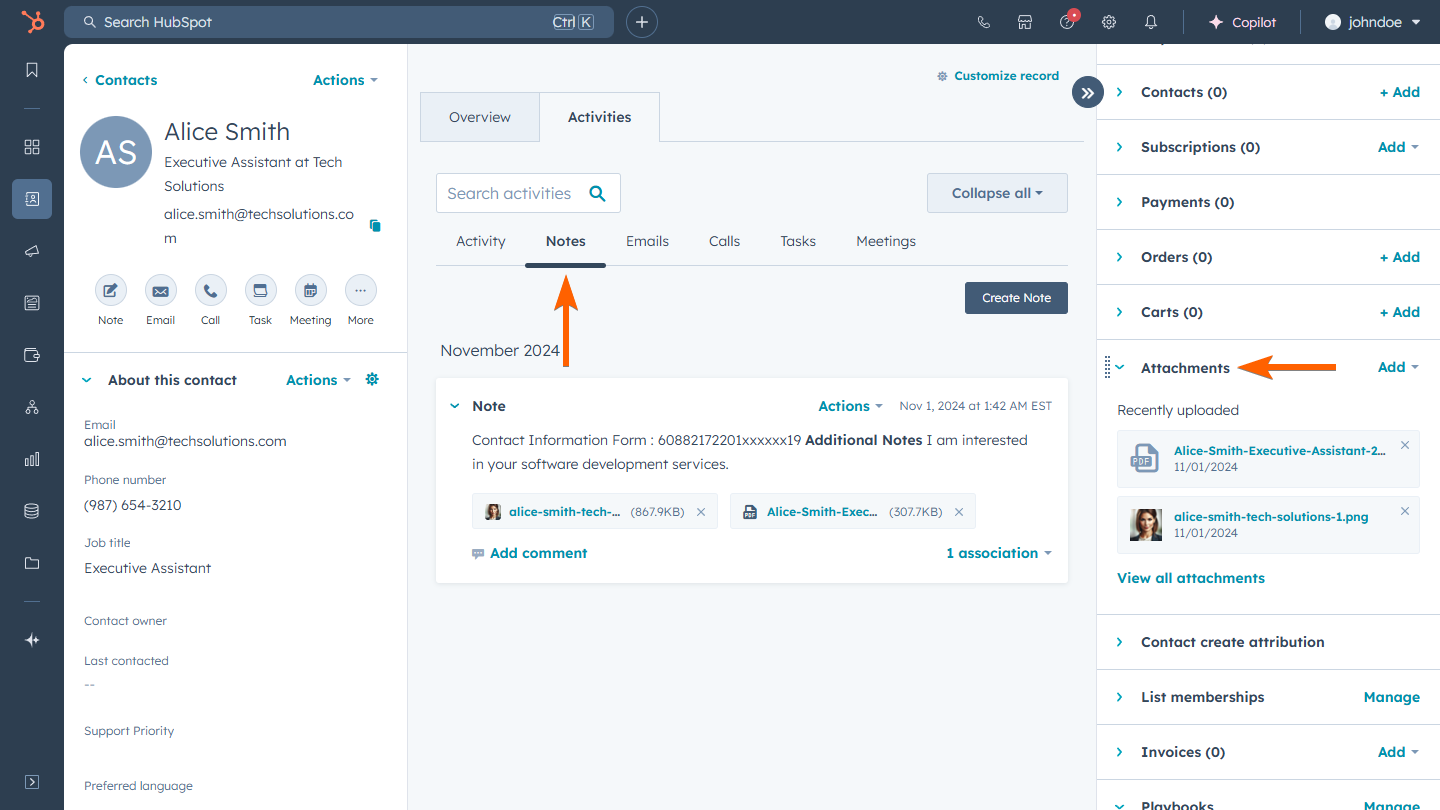Remove alice-smith-tech image from the note
Viewport: 1440px width, 810px height.
click(x=701, y=512)
